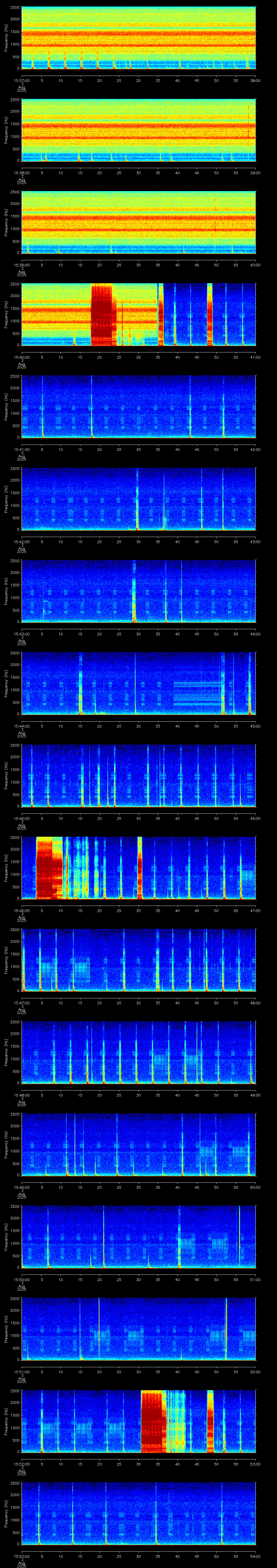Open the spectrogram panel starting at 15:51:00
Screen dimensions: 277x1568
138,1329
